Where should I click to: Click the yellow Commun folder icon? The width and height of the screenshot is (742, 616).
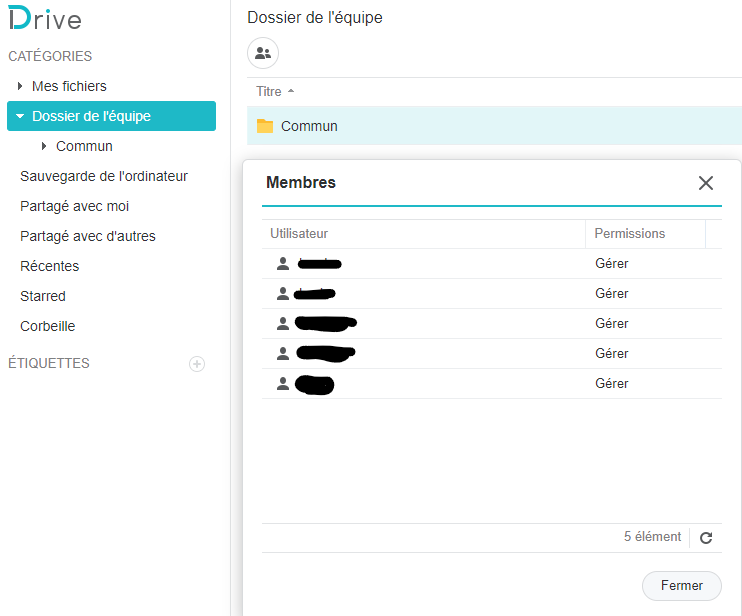(265, 126)
